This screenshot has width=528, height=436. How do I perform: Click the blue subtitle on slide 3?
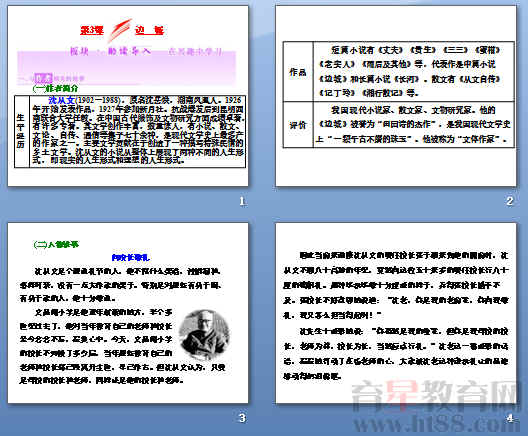[130, 258]
